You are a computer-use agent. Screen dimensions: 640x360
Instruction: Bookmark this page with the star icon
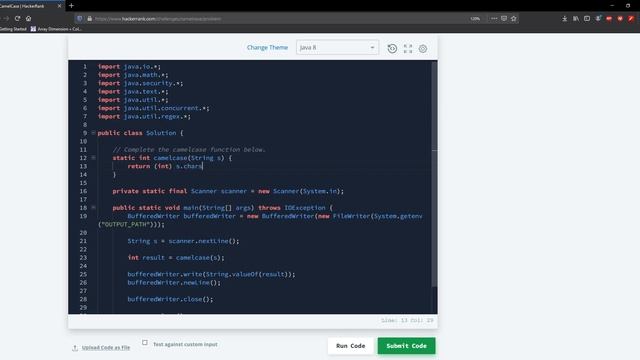point(514,18)
